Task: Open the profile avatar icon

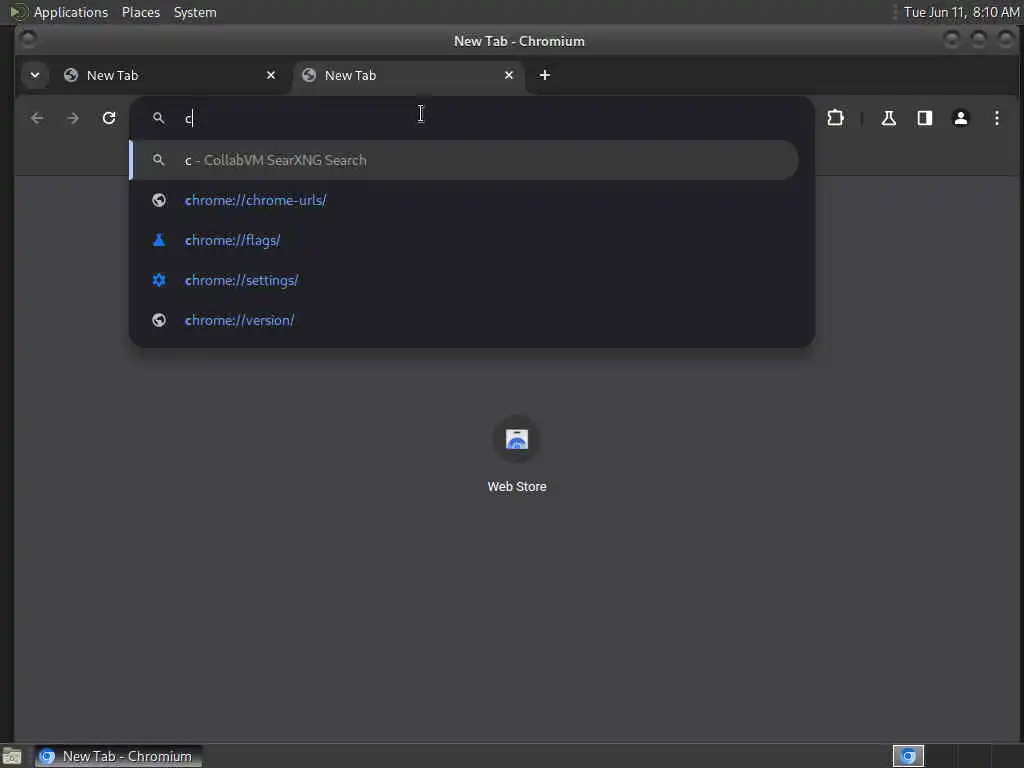Action: (961, 118)
